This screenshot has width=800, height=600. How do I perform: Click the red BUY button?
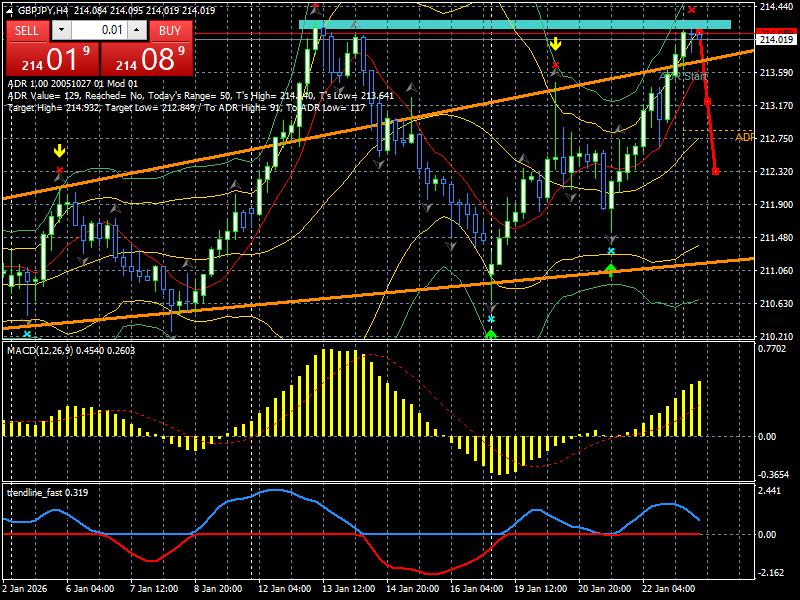pos(170,31)
